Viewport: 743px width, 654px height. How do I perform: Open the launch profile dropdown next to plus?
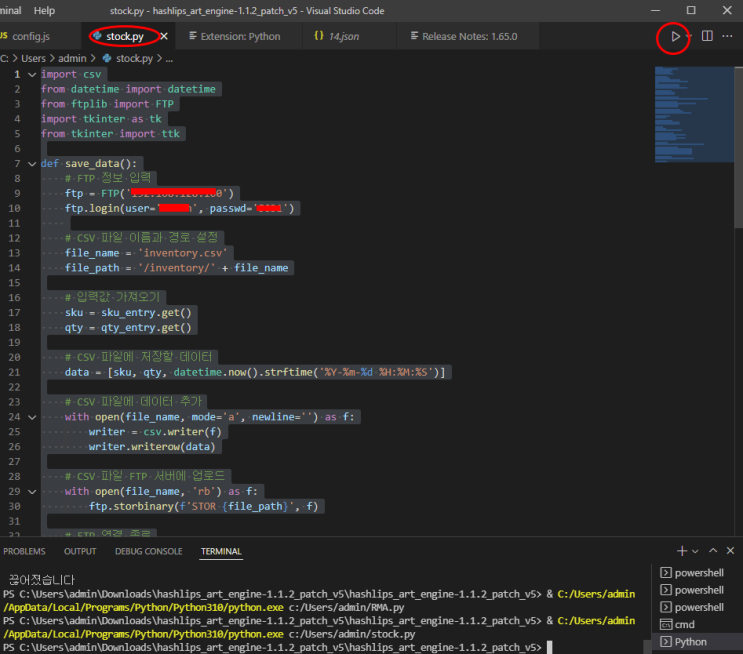tap(695, 551)
